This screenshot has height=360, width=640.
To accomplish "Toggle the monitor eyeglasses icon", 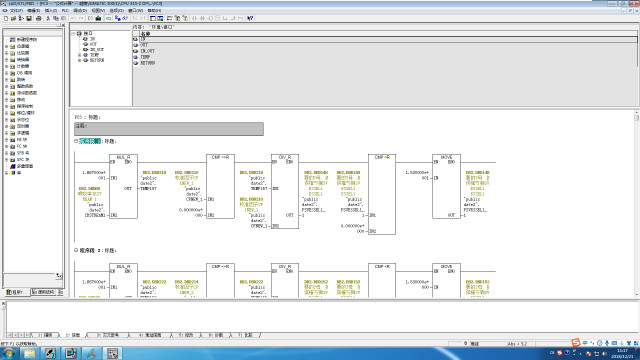I will (125, 18).
